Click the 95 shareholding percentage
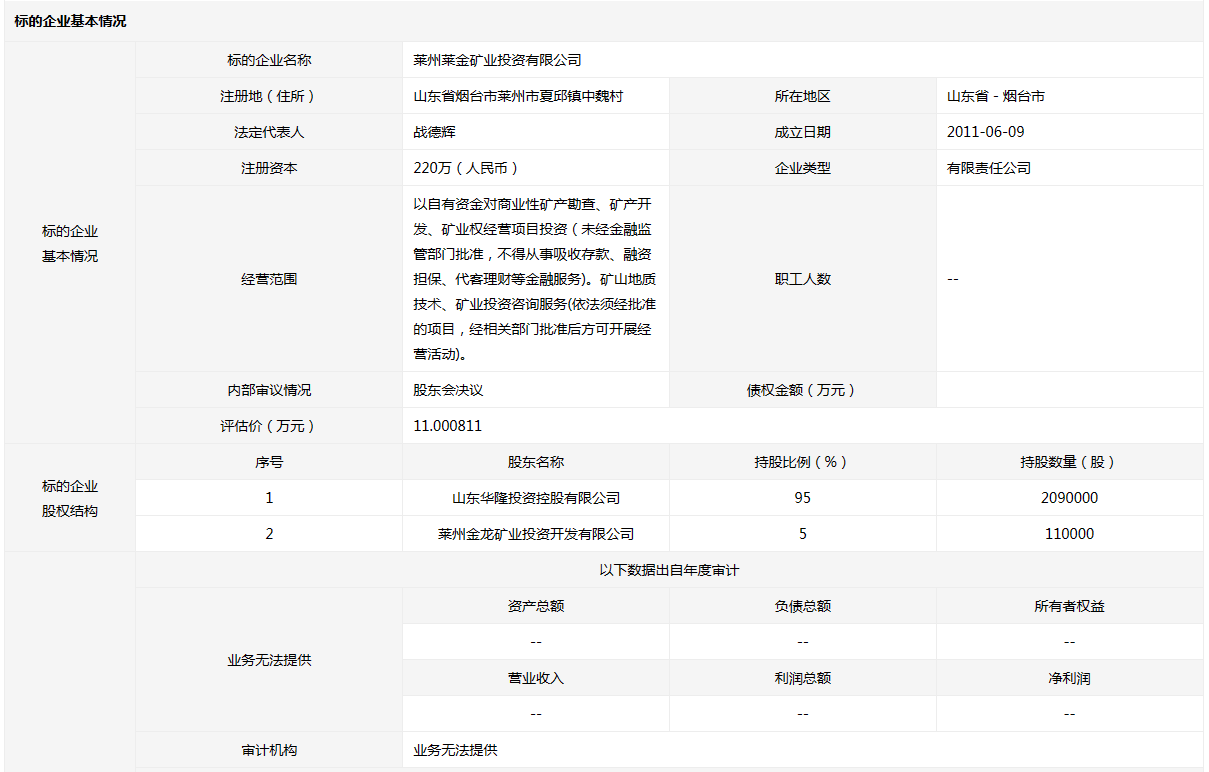Image resolution: width=1209 pixels, height=772 pixels. [x=803, y=498]
